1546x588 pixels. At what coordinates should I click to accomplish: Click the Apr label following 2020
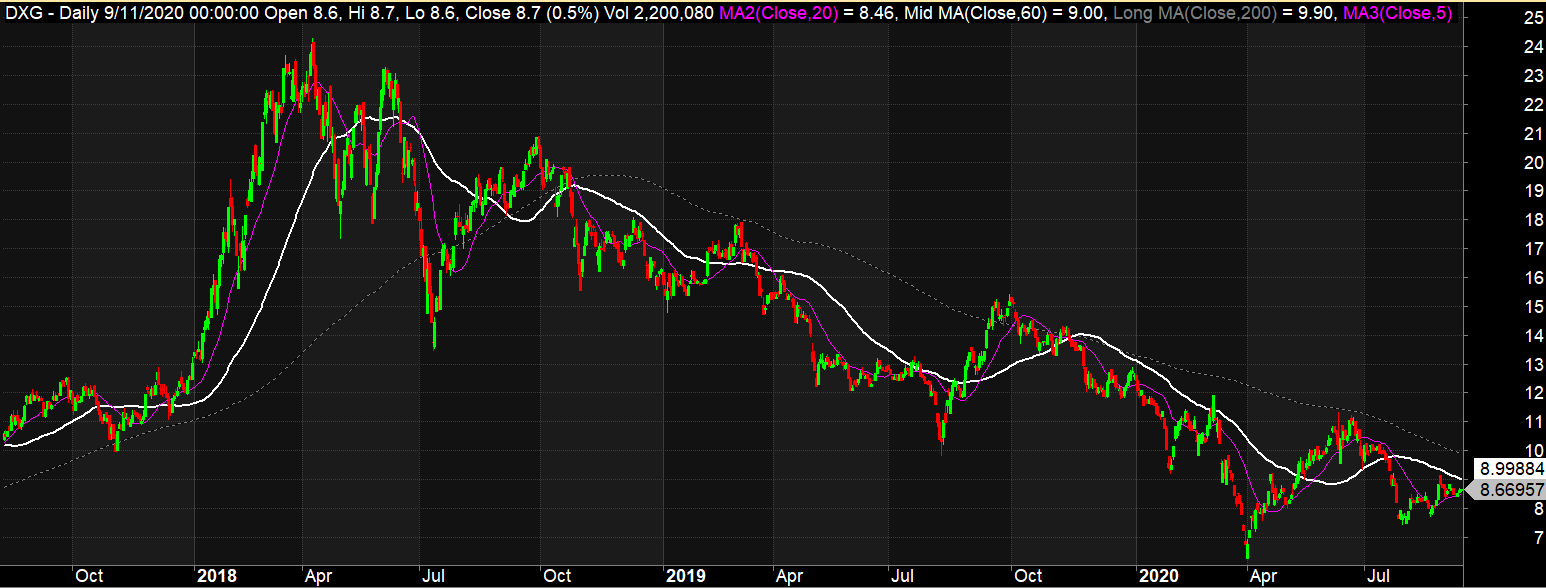pyautogui.click(x=1266, y=576)
